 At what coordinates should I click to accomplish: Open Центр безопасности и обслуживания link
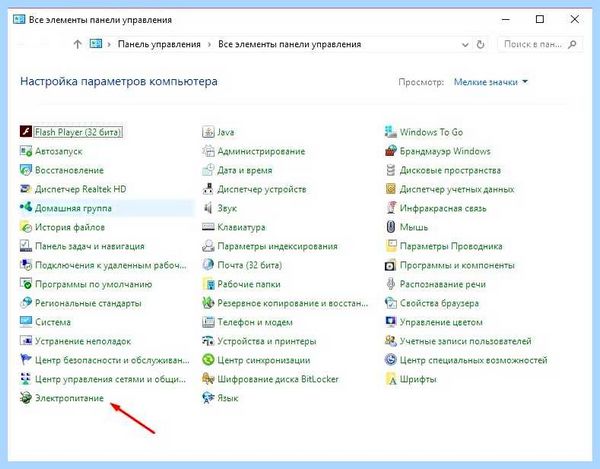[112, 360]
